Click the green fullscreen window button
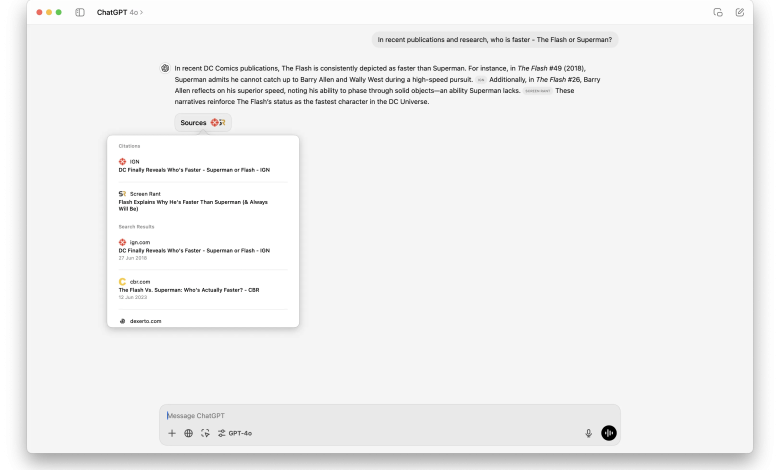The width and height of the screenshot is (780, 470). pyautogui.click(x=59, y=12)
